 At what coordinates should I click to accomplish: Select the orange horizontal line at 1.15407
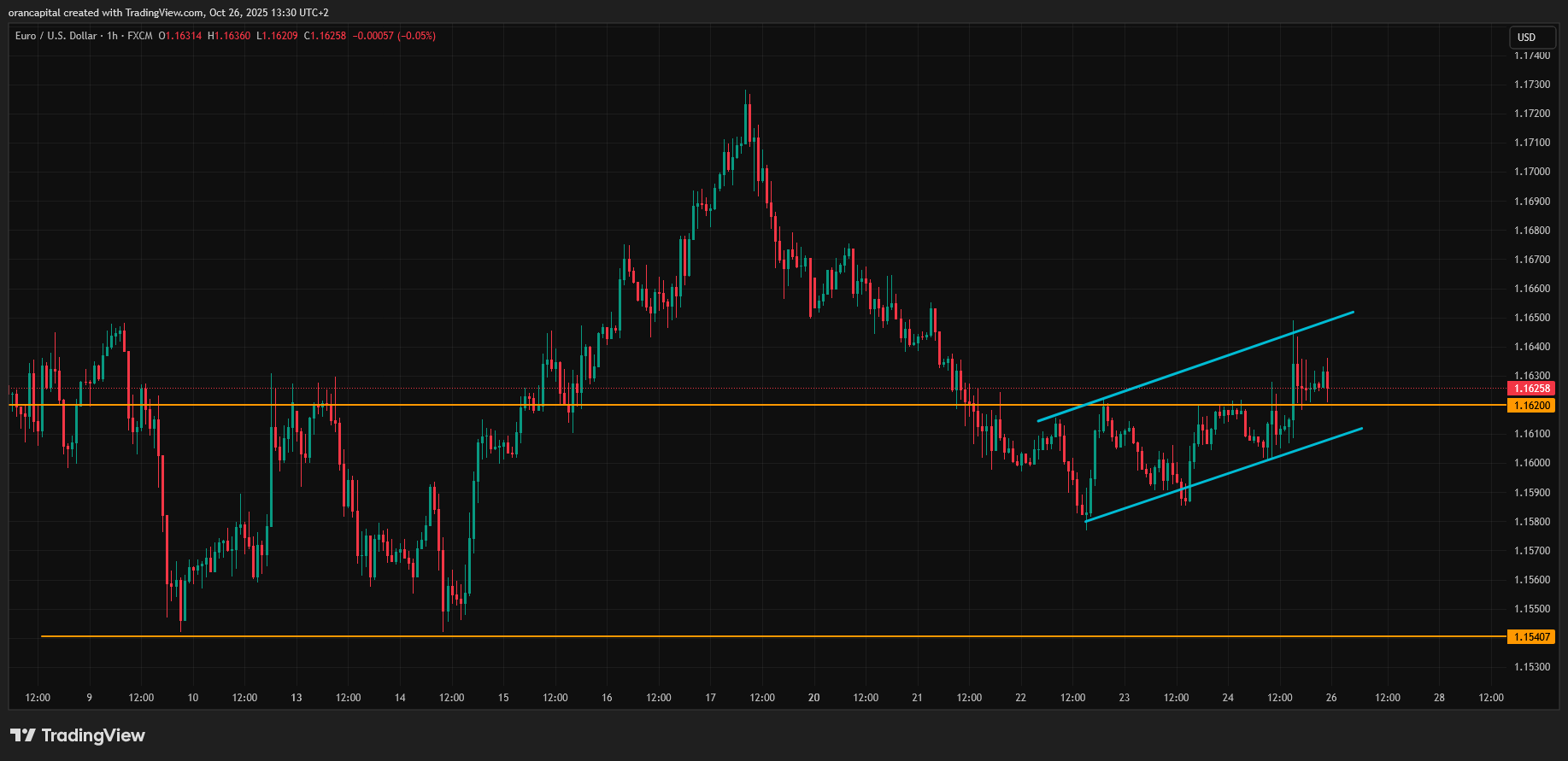click(773, 636)
